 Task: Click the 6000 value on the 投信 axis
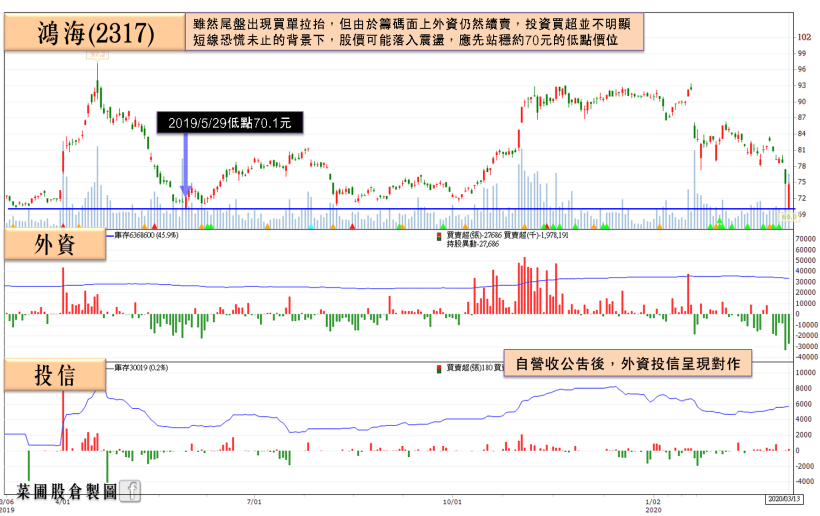coord(804,404)
